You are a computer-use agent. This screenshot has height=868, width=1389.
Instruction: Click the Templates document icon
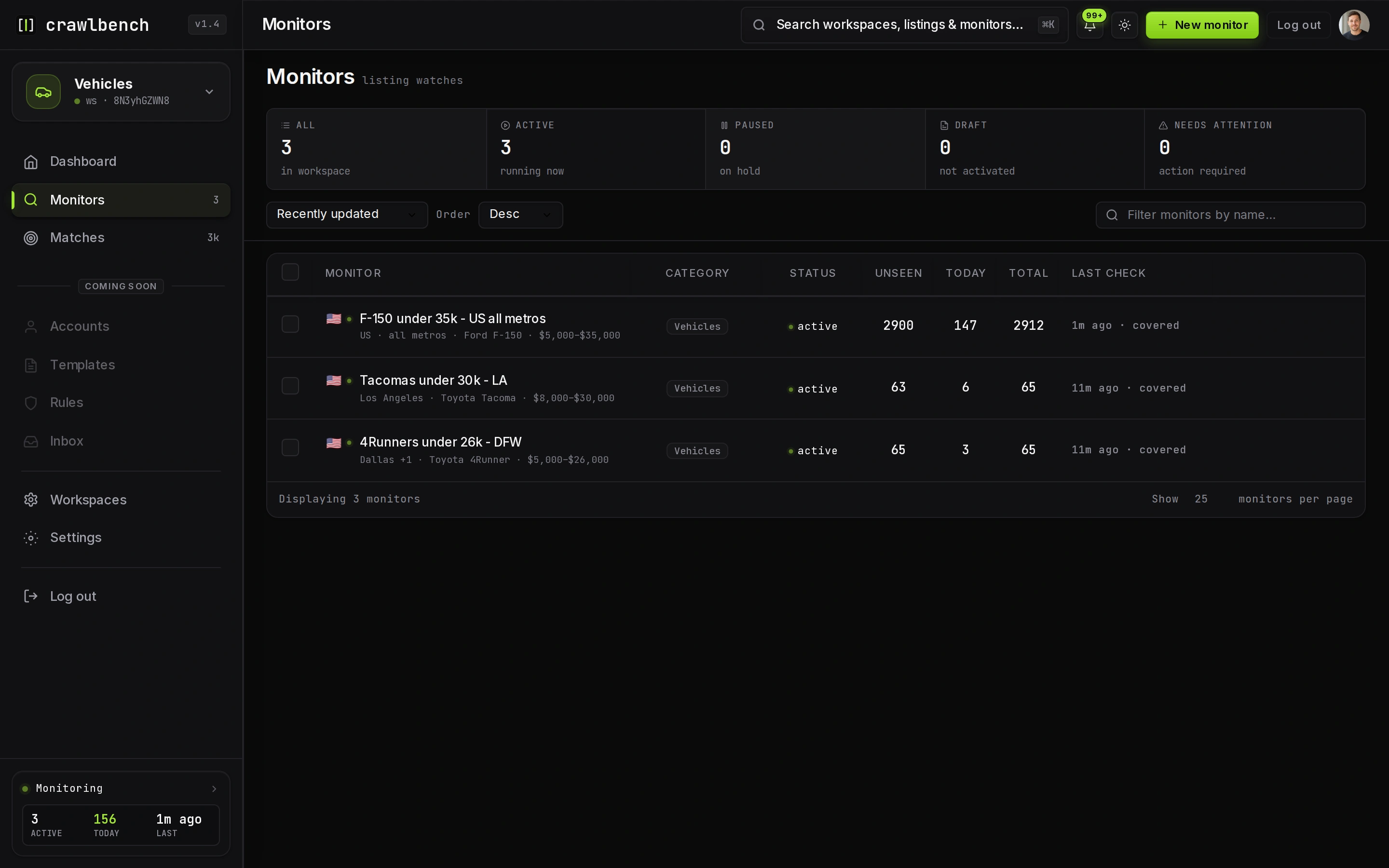31,365
